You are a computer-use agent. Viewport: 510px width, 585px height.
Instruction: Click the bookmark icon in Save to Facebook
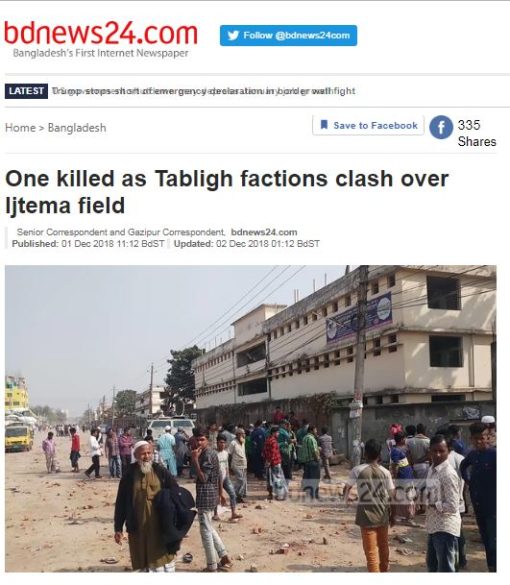coord(324,125)
